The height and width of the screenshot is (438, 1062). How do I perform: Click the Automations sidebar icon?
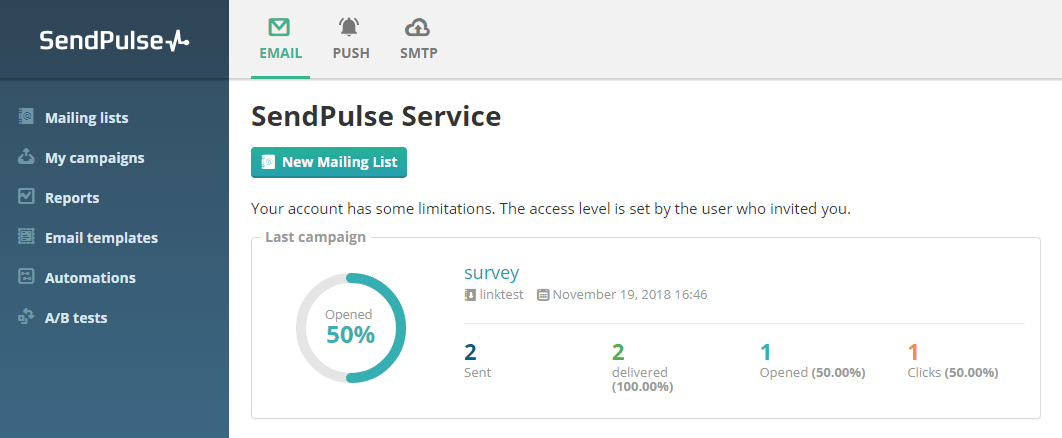pos(27,277)
